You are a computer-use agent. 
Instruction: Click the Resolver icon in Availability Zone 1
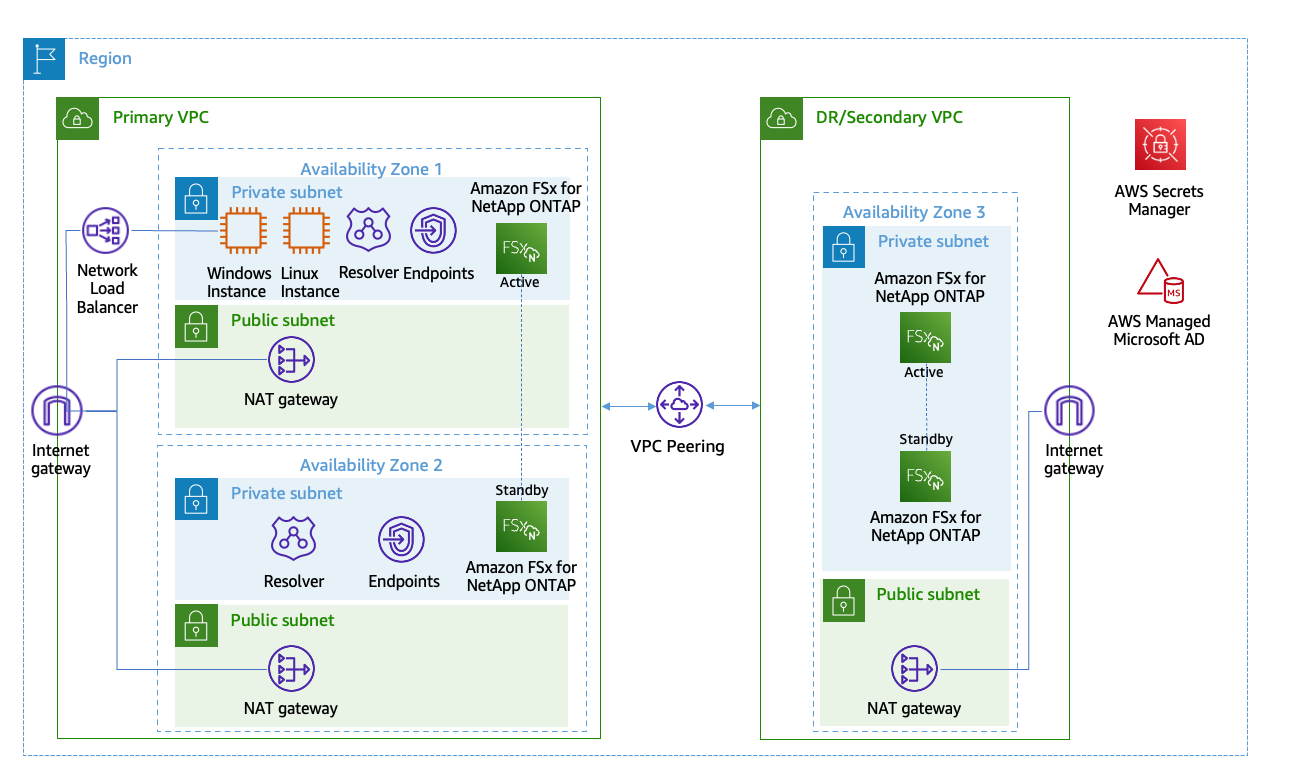pyautogui.click(x=369, y=232)
